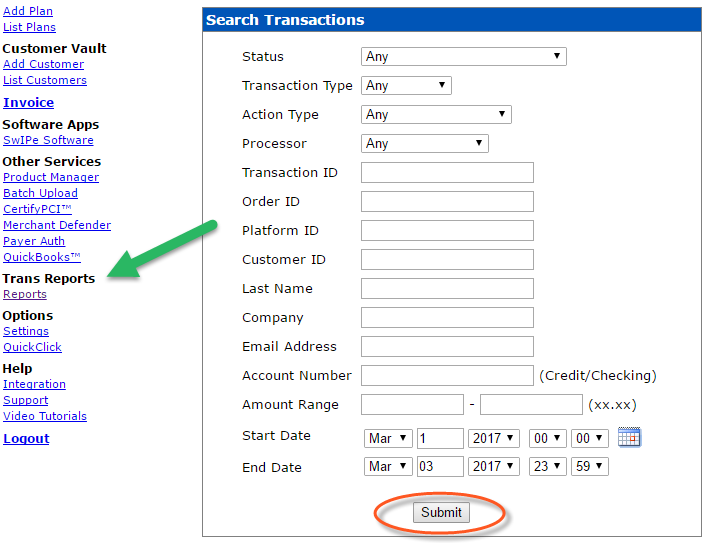Image resolution: width=718 pixels, height=547 pixels.
Task: Click the Transaction ID input field
Action: 447,173
